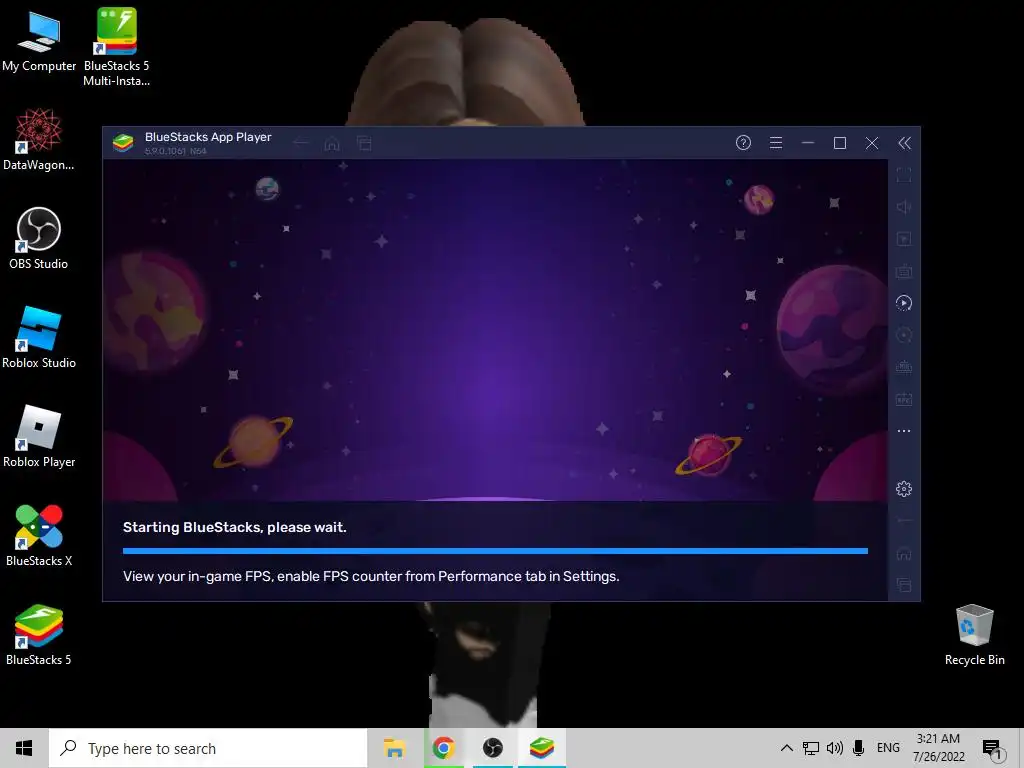Open the Windows Start menu
This screenshot has width=1024, height=768.
pyautogui.click(x=24, y=748)
